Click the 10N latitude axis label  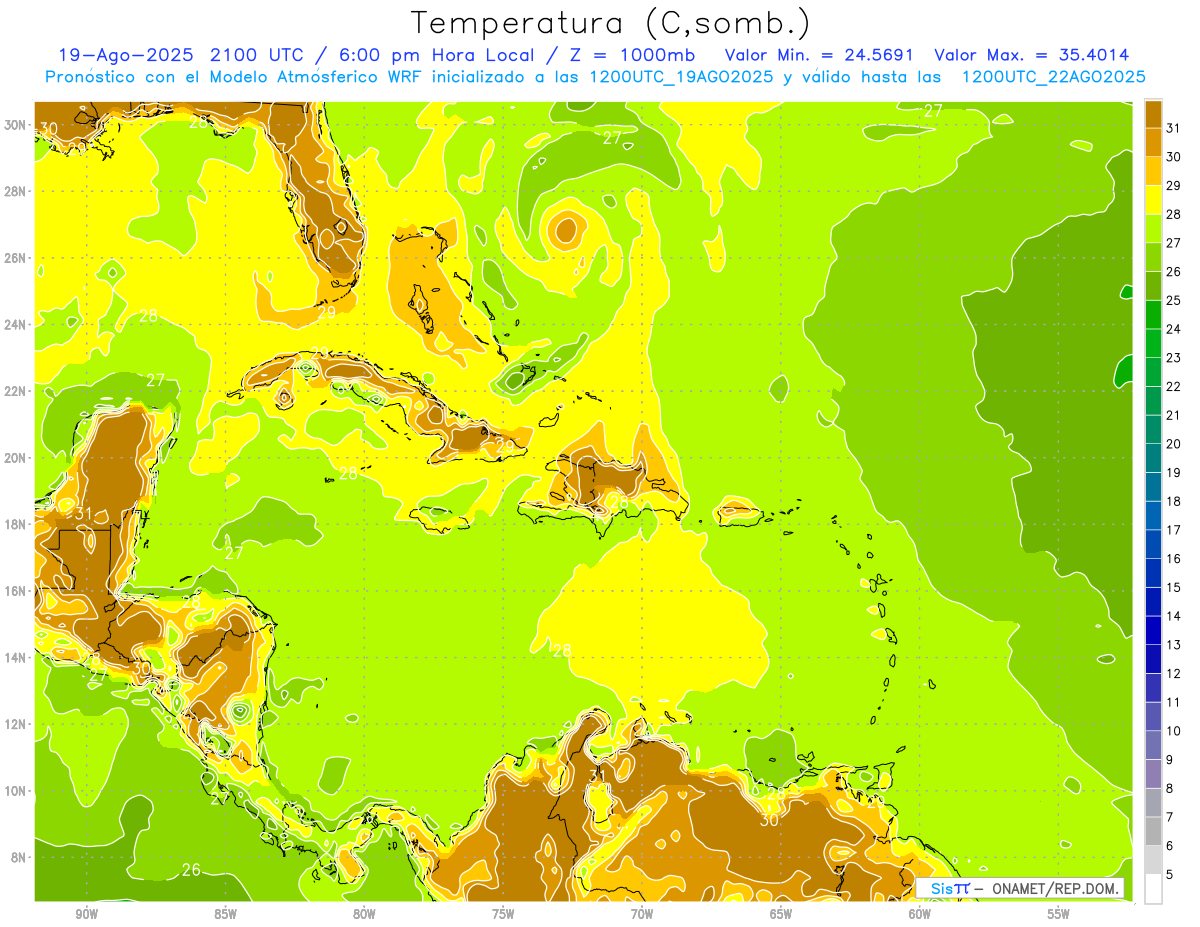click(x=15, y=791)
